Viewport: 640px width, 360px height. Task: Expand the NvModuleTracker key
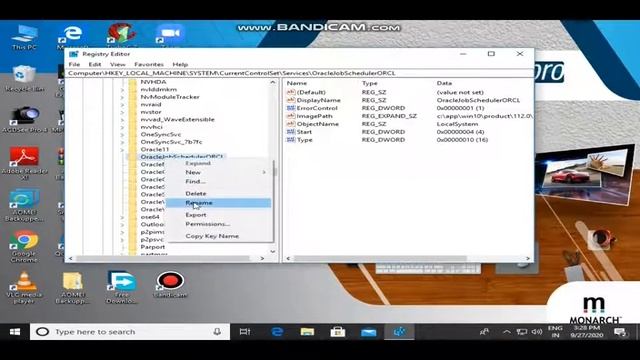(122, 97)
